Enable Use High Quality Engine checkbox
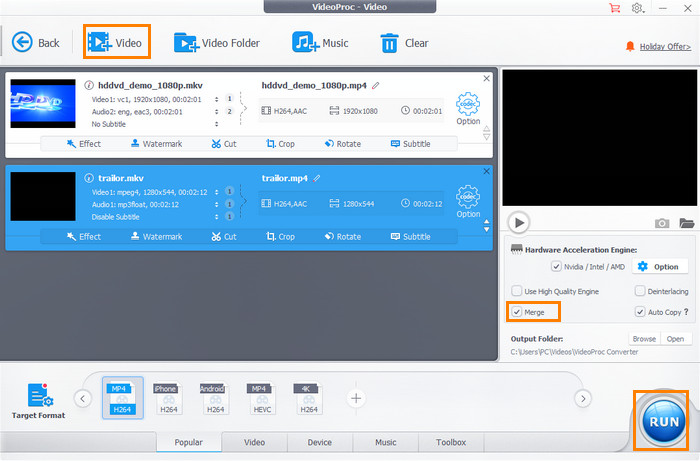 (516, 290)
